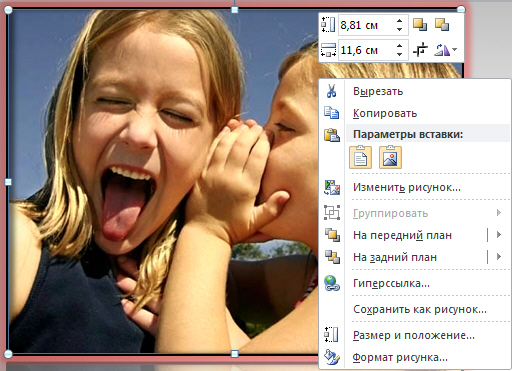Click the Change Picture icon
The image size is (512, 371).
[332, 187]
